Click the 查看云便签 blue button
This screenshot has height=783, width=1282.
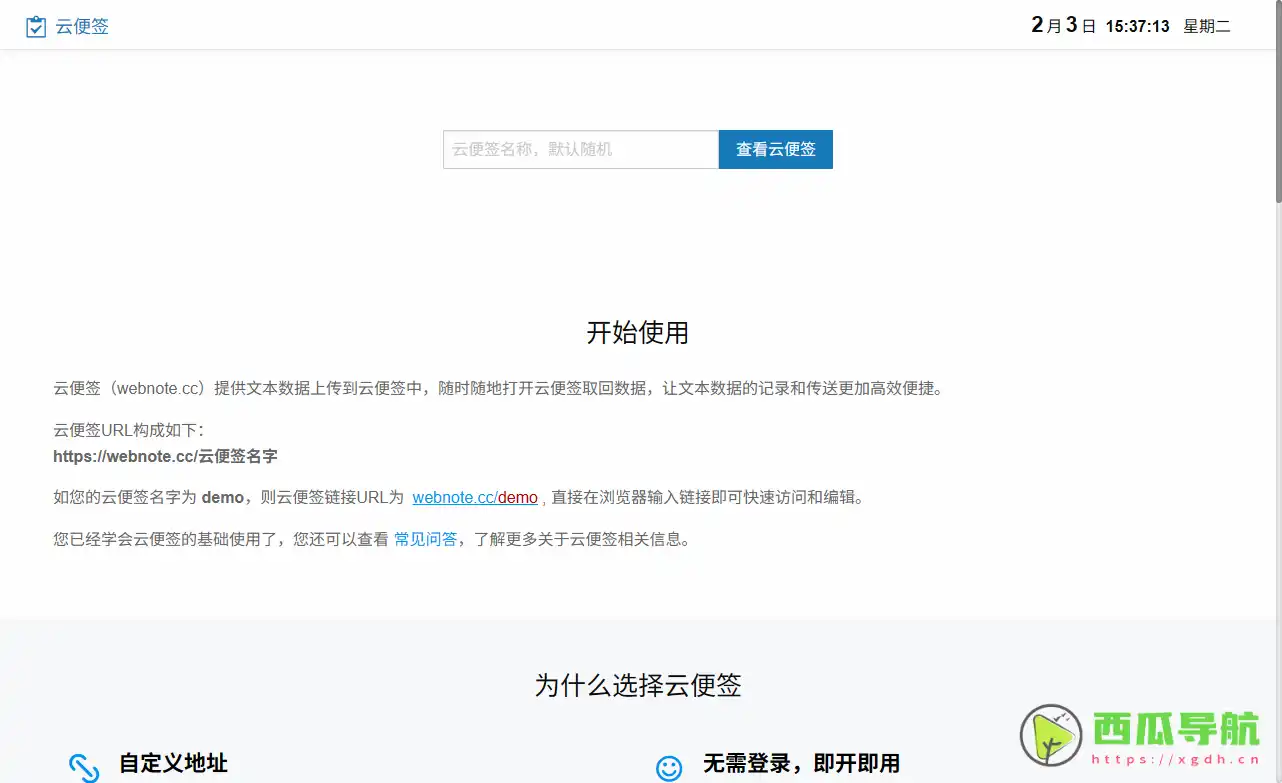coord(775,149)
